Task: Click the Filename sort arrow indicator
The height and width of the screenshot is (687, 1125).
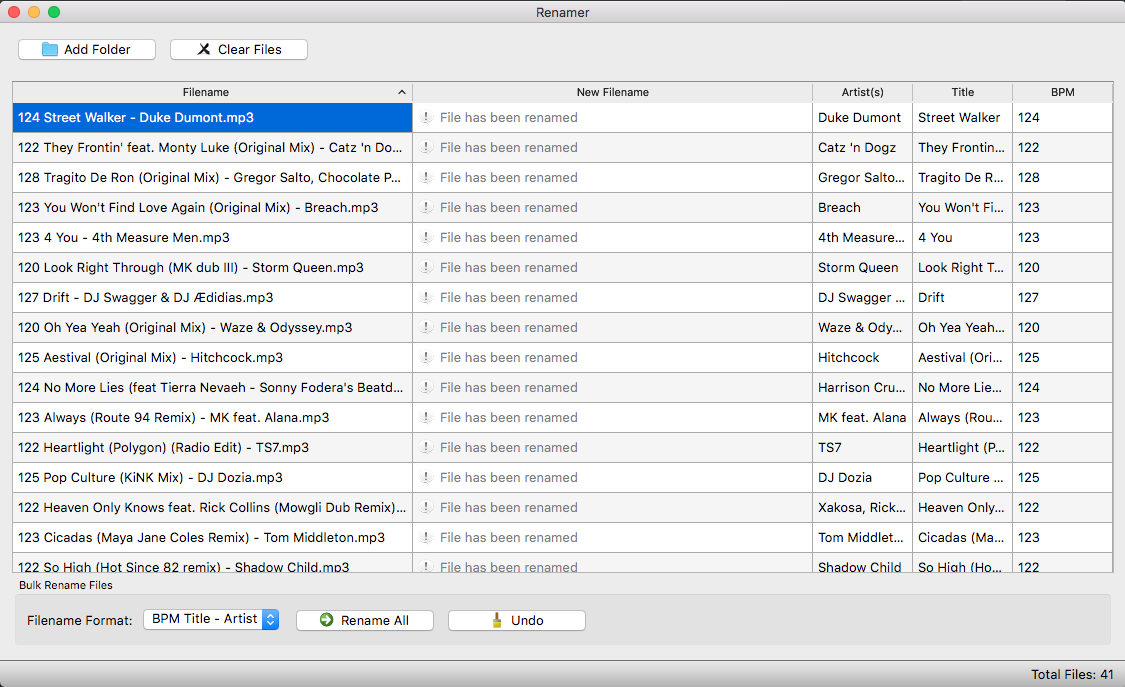Action: point(402,93)
